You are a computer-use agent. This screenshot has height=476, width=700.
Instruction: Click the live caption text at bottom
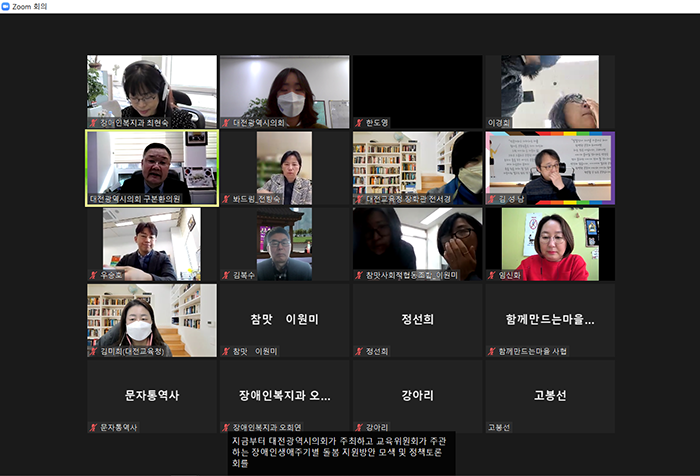click(x=340, y=450)
